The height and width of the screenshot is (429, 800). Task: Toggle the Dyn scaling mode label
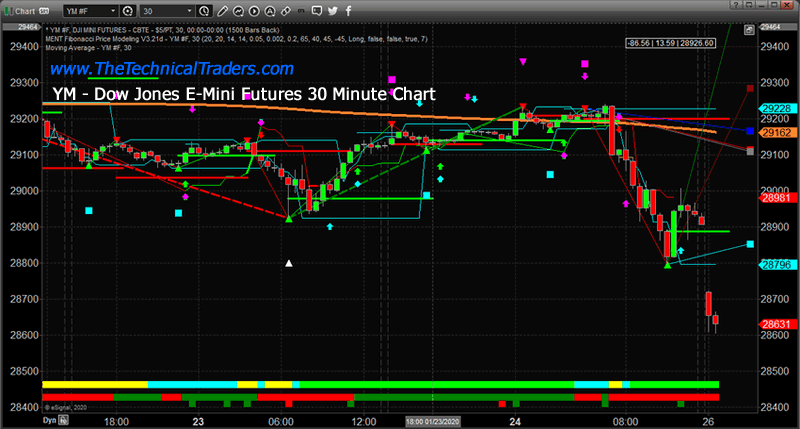pyautogui.click(x=49, y=420)
